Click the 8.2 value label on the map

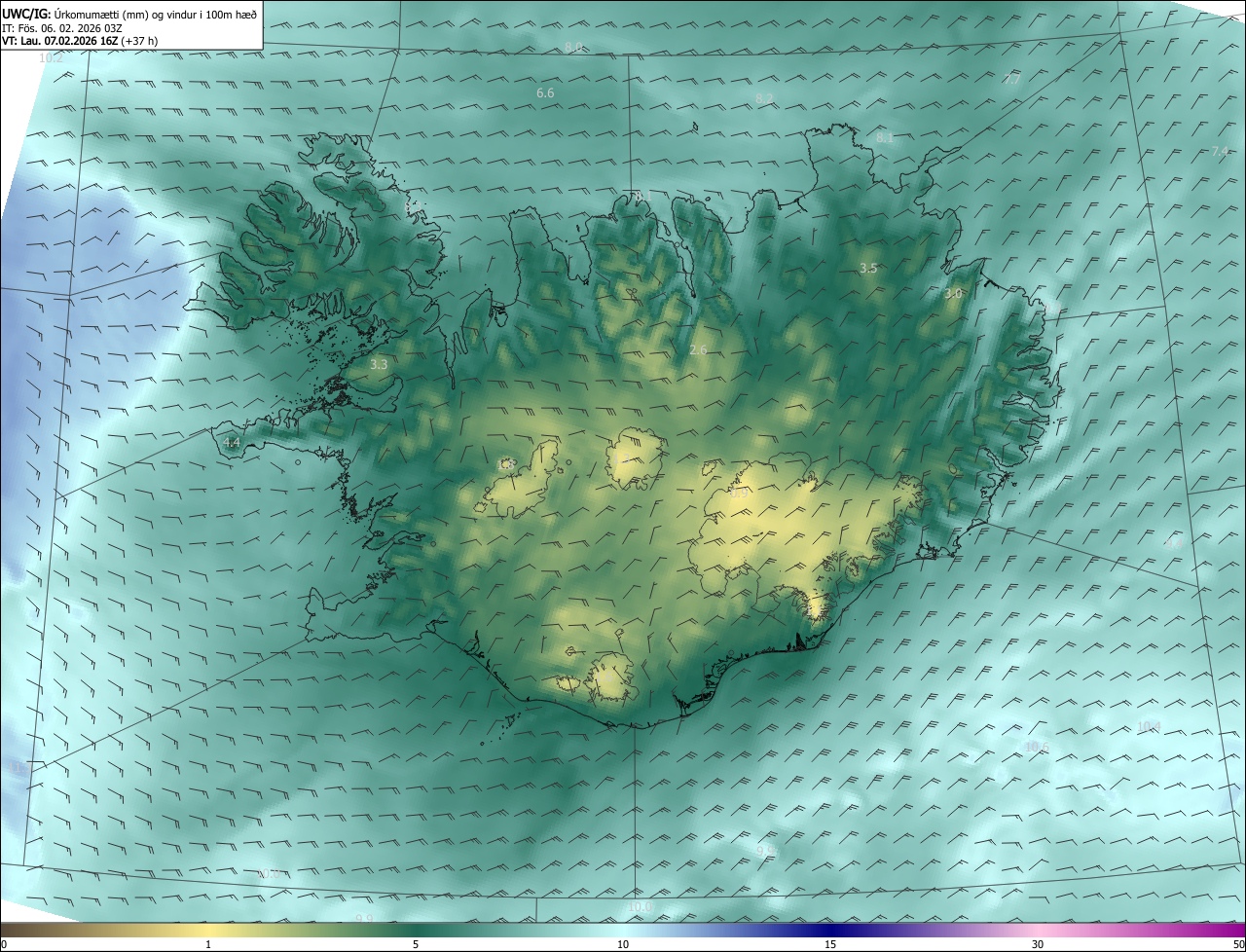coord(764,99)
